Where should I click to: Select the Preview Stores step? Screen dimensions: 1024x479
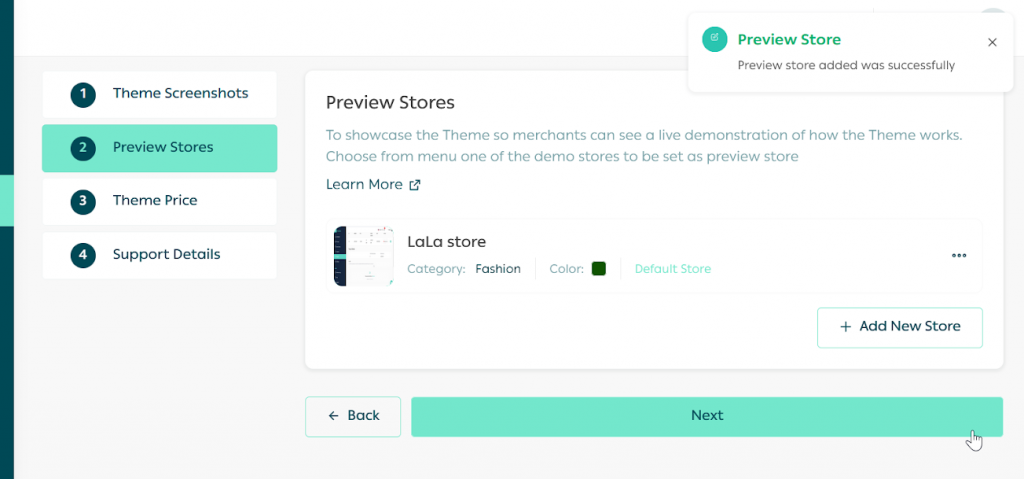(x=163, y=147)
